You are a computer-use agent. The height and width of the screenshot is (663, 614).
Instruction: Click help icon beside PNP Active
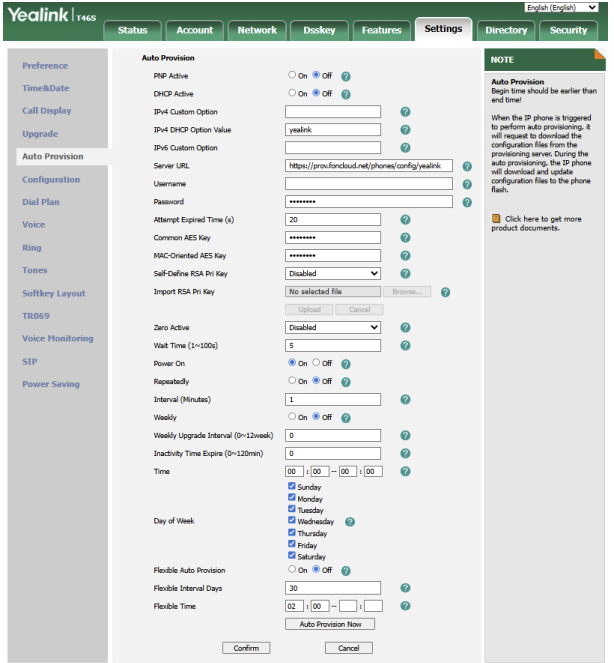point(345,76)
